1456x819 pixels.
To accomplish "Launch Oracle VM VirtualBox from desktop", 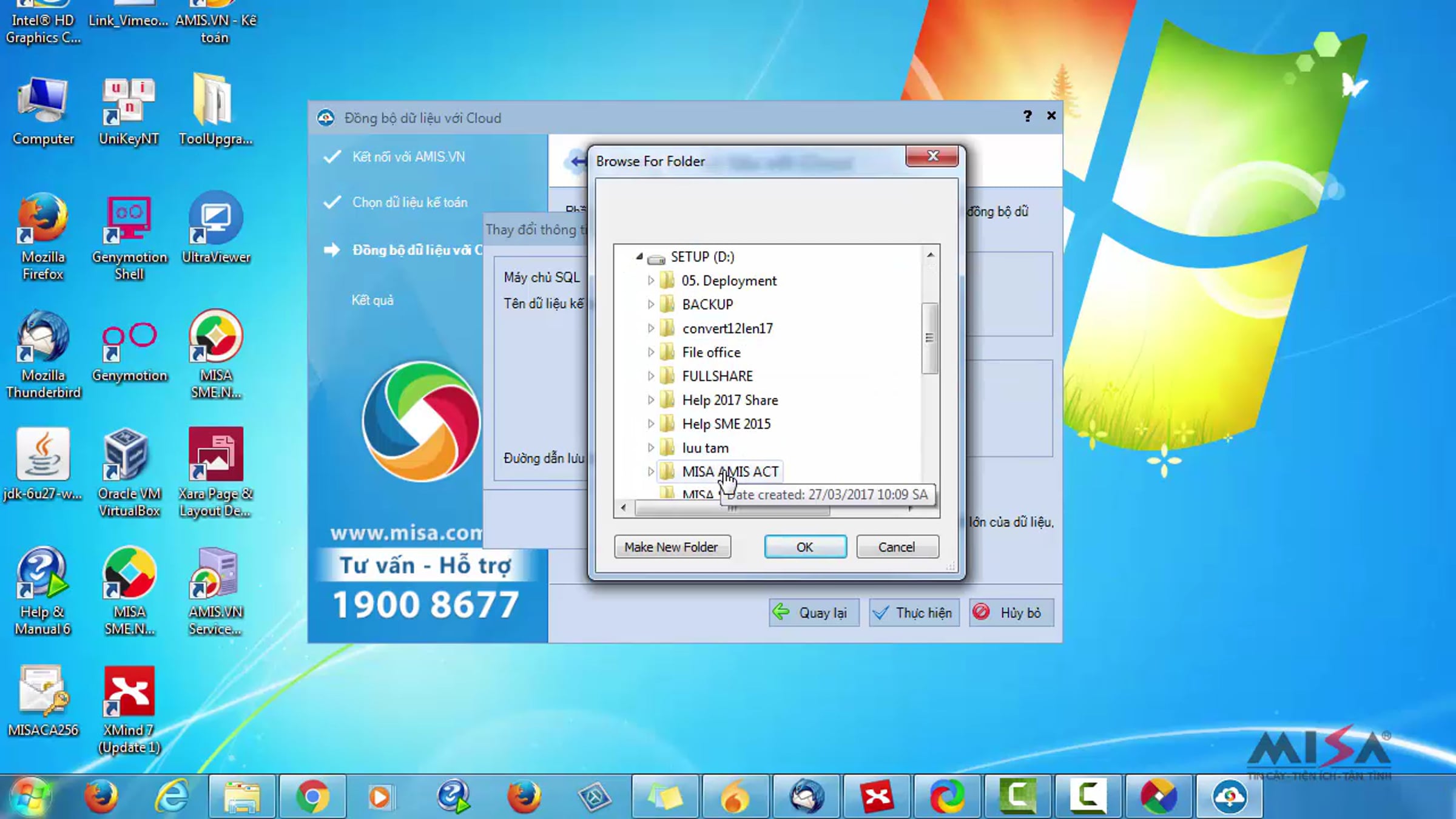I will point(129,473).
